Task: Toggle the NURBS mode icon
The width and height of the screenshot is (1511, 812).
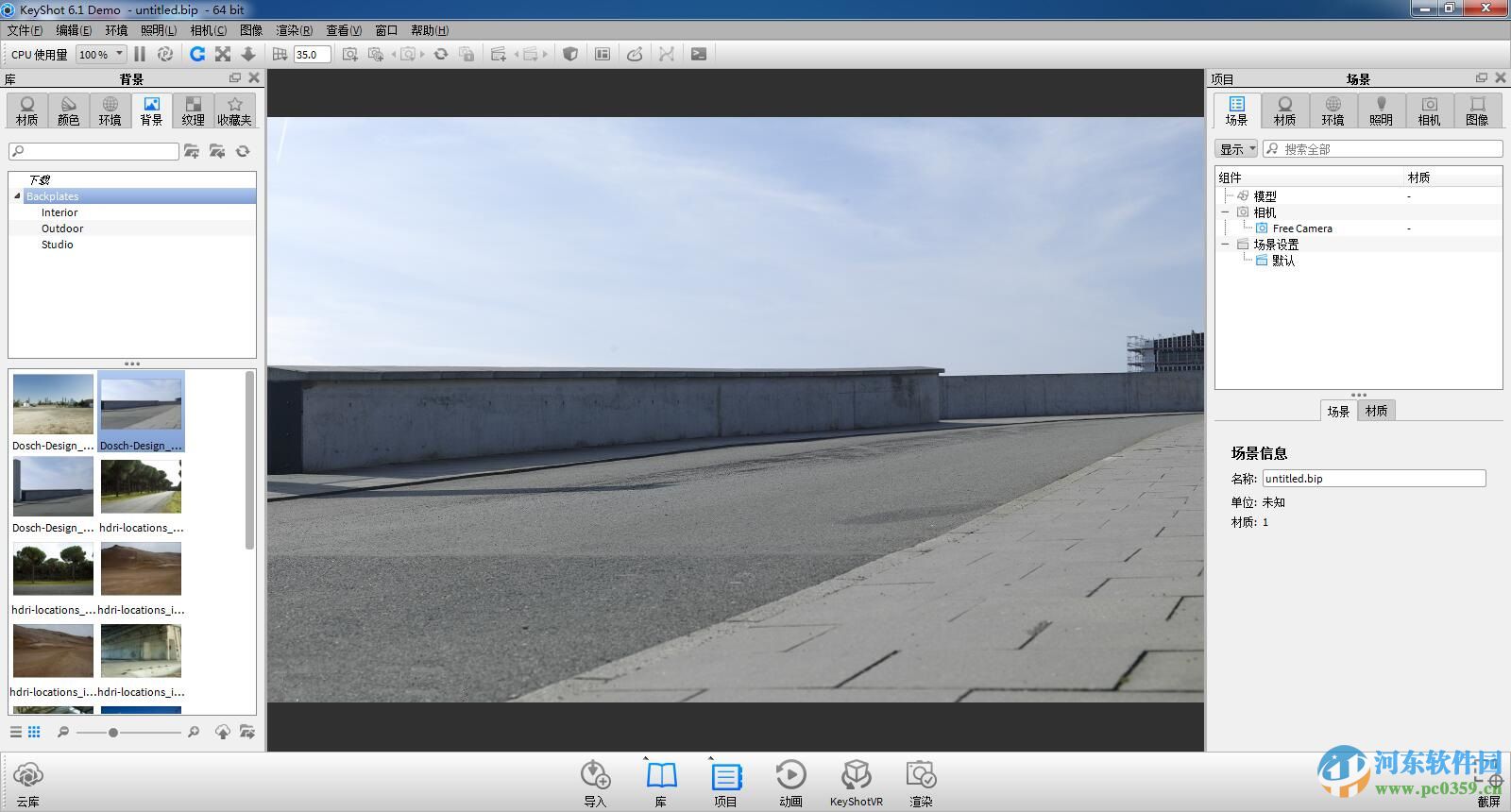Action: tap(667, 54)
